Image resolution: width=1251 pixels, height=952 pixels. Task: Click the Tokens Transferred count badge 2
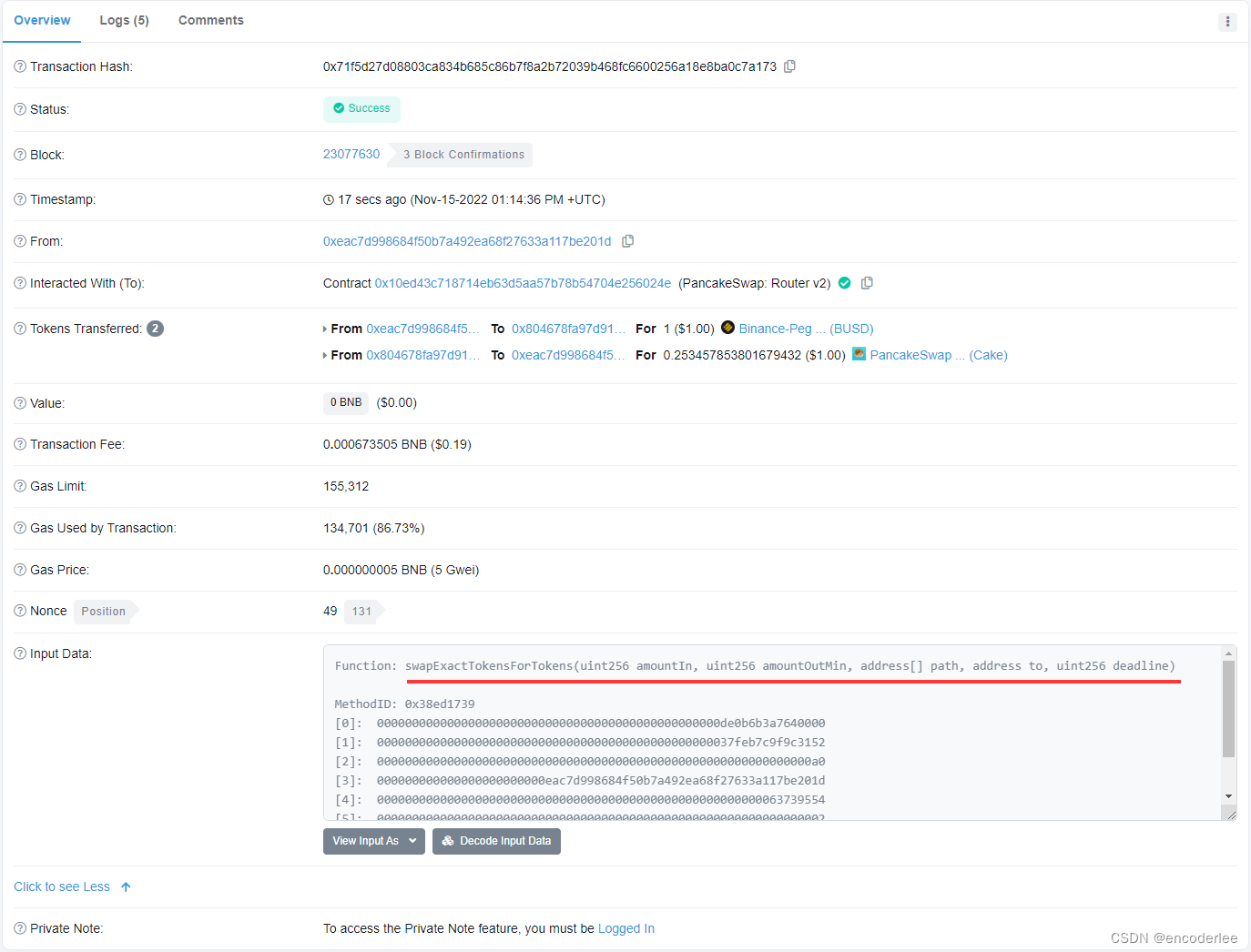[x=156, y=329]
